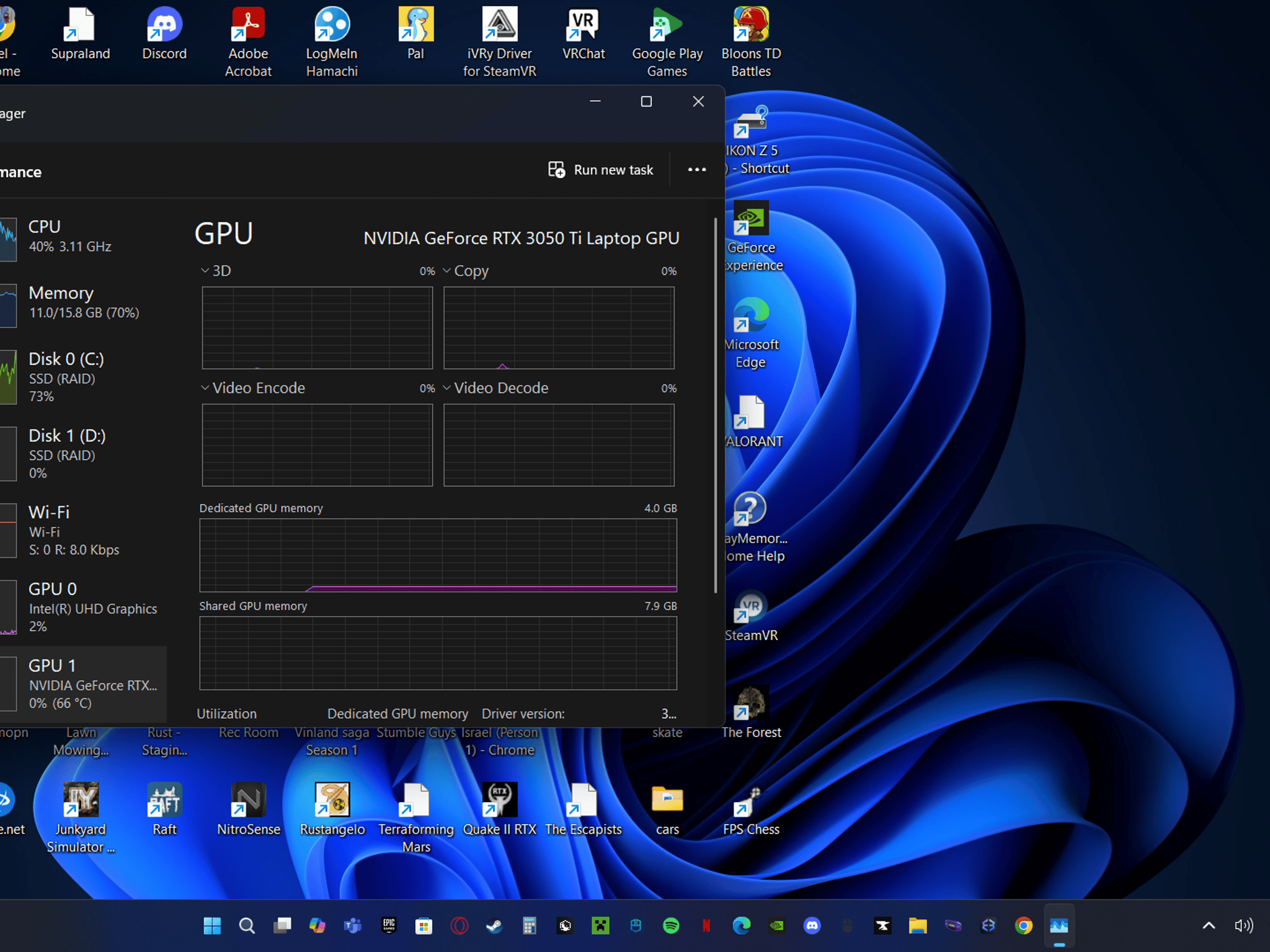Select Junkyard Simulator desktop icon
Image resolution: width=1270 pixels, height=952 pixels.
81,818
